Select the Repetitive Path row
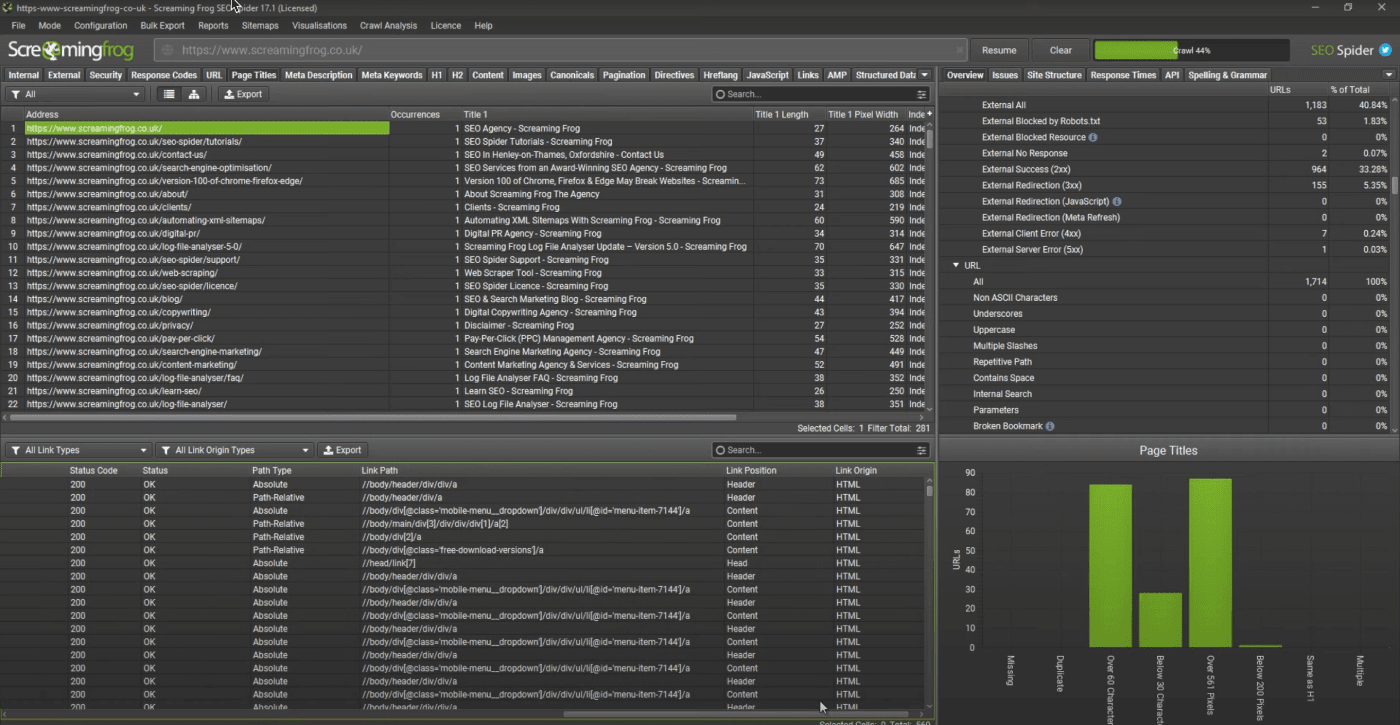This screenshot has height=725, width=1400. click(x=1166, y=362)
